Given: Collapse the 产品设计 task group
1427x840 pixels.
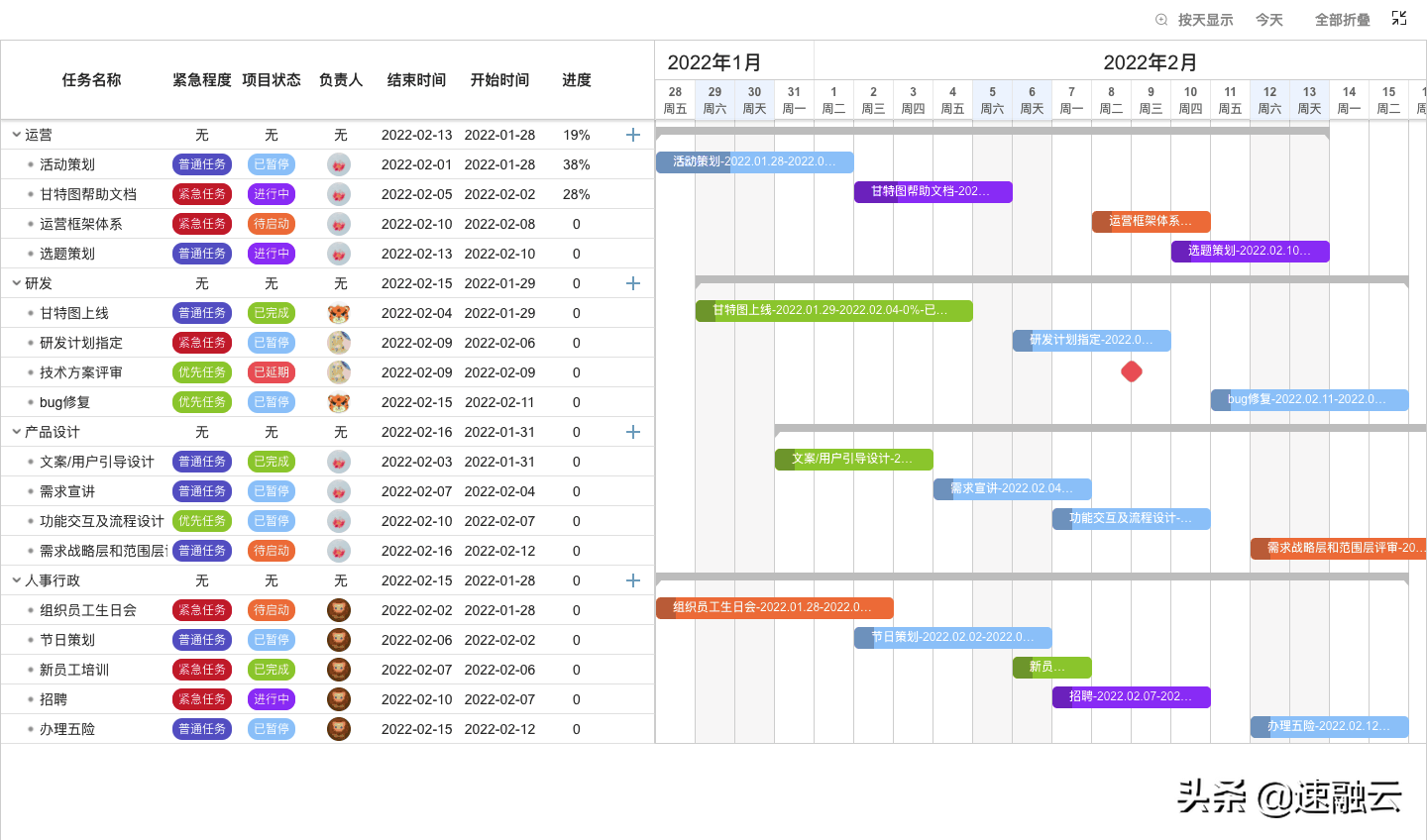Looking at the screenshot, I should 16,431.
